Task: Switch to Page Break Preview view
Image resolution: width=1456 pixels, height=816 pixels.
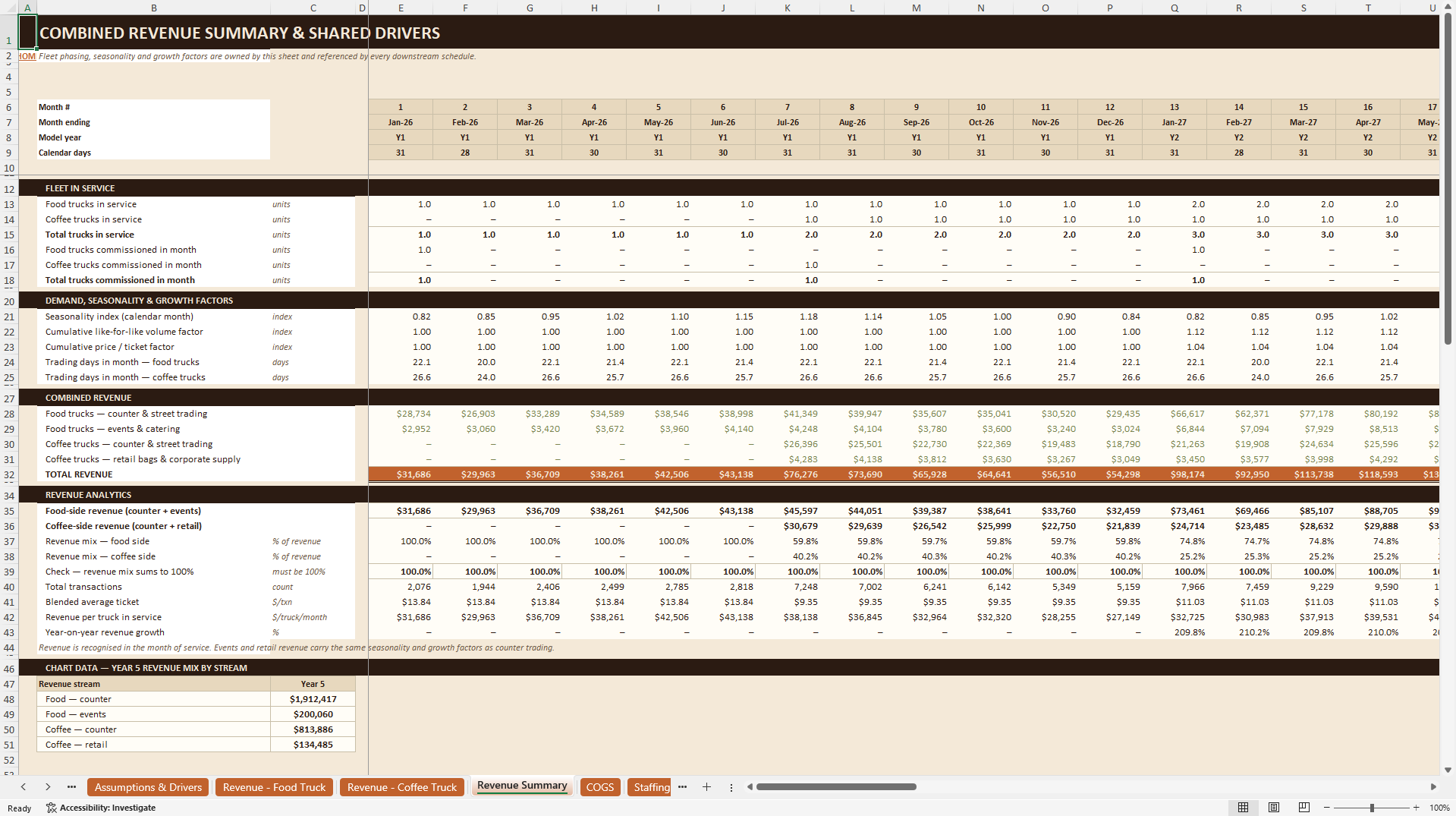Action: point(1304,807)
